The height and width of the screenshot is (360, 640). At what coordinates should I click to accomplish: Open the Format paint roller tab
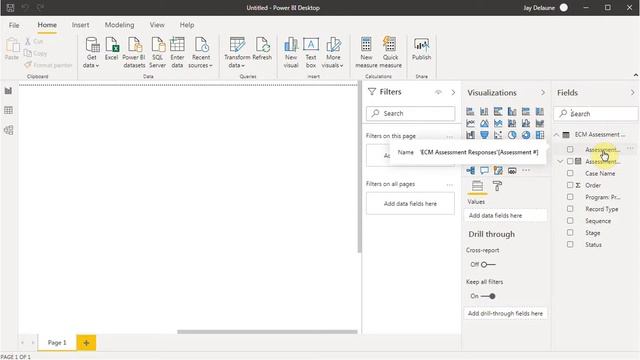497,186
